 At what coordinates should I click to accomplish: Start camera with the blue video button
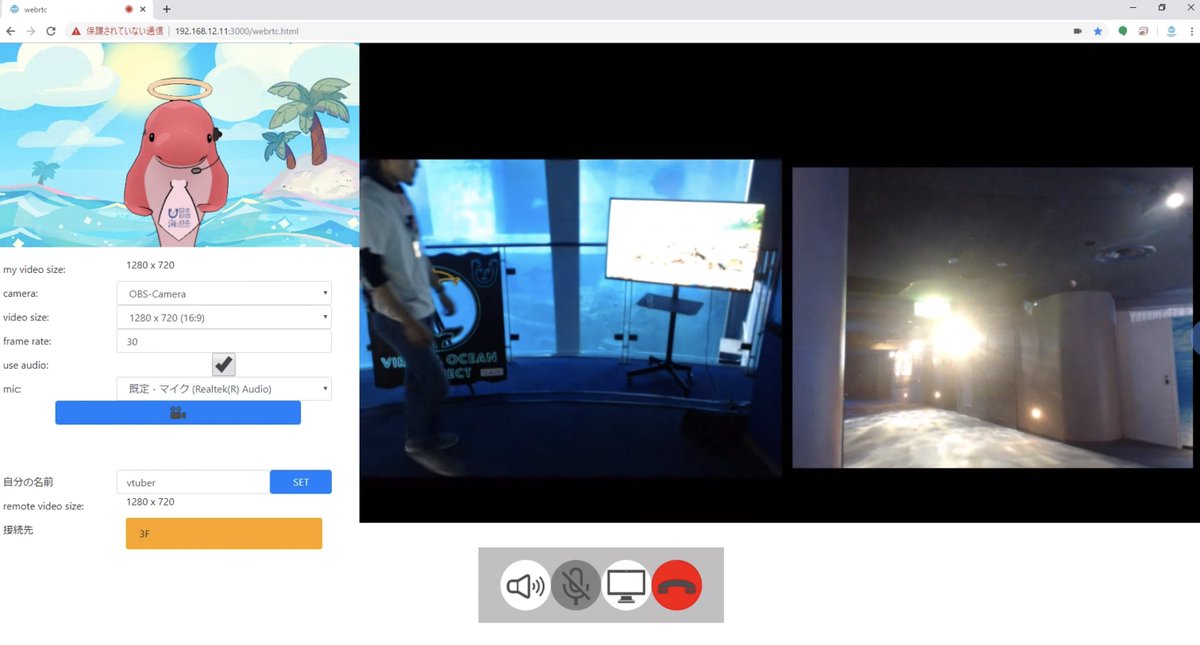[x=178, y=413]
